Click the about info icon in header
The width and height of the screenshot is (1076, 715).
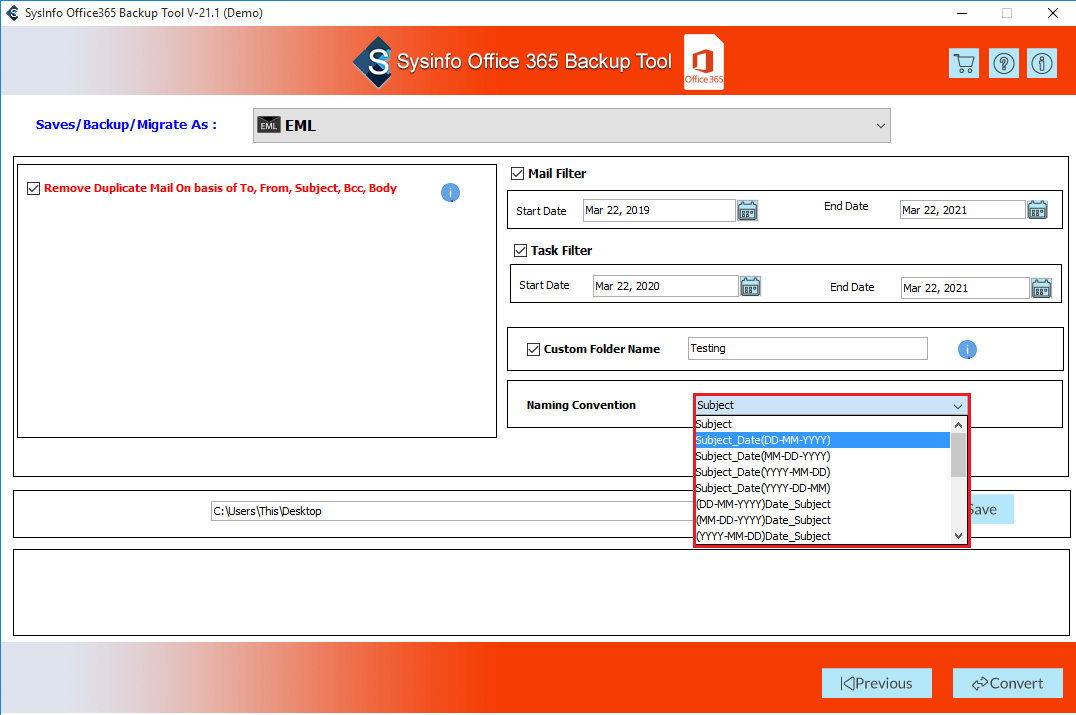(1042, 63)
